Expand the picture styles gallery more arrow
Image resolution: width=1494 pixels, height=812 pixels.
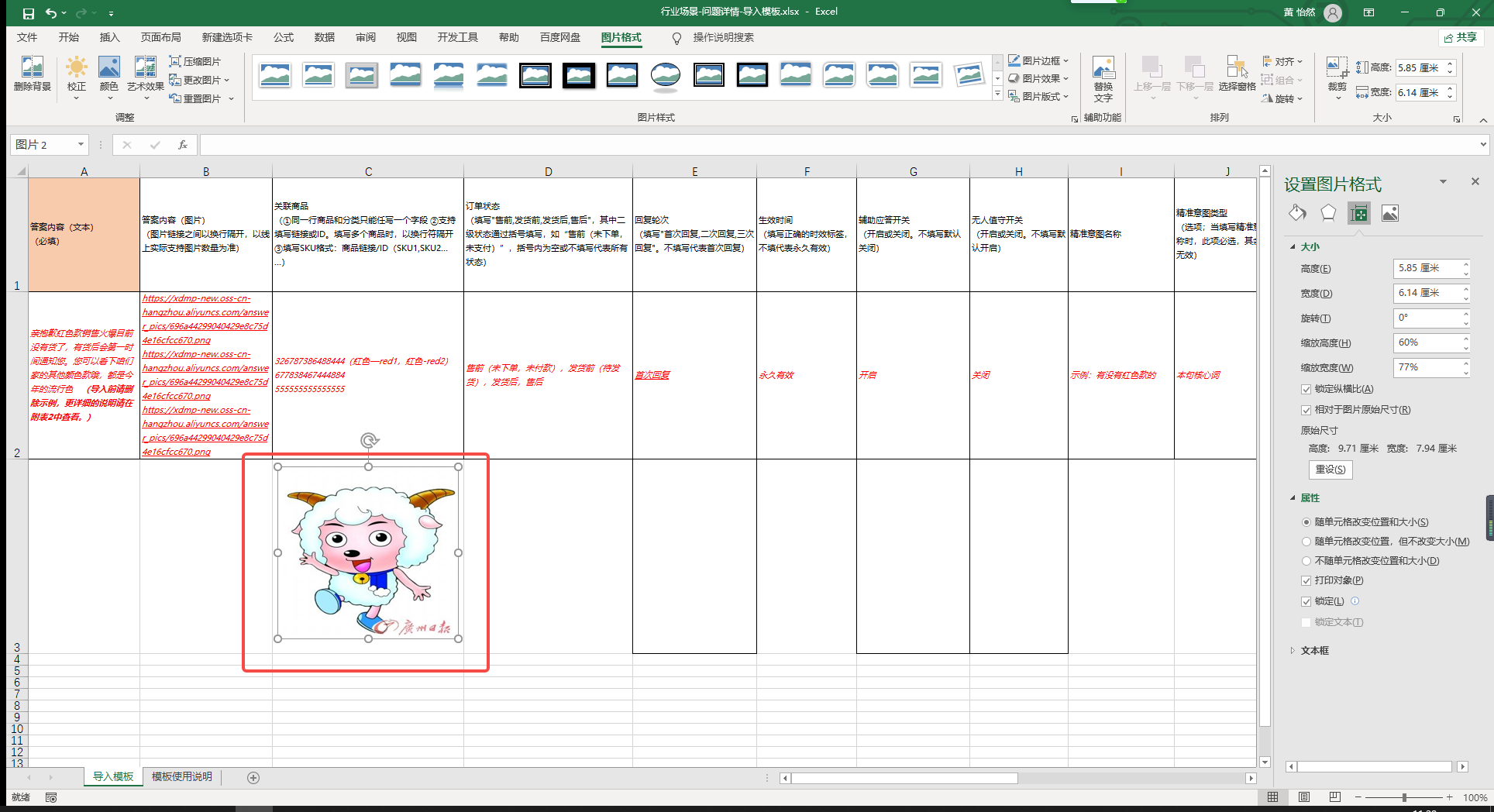(x=997, y=94)
